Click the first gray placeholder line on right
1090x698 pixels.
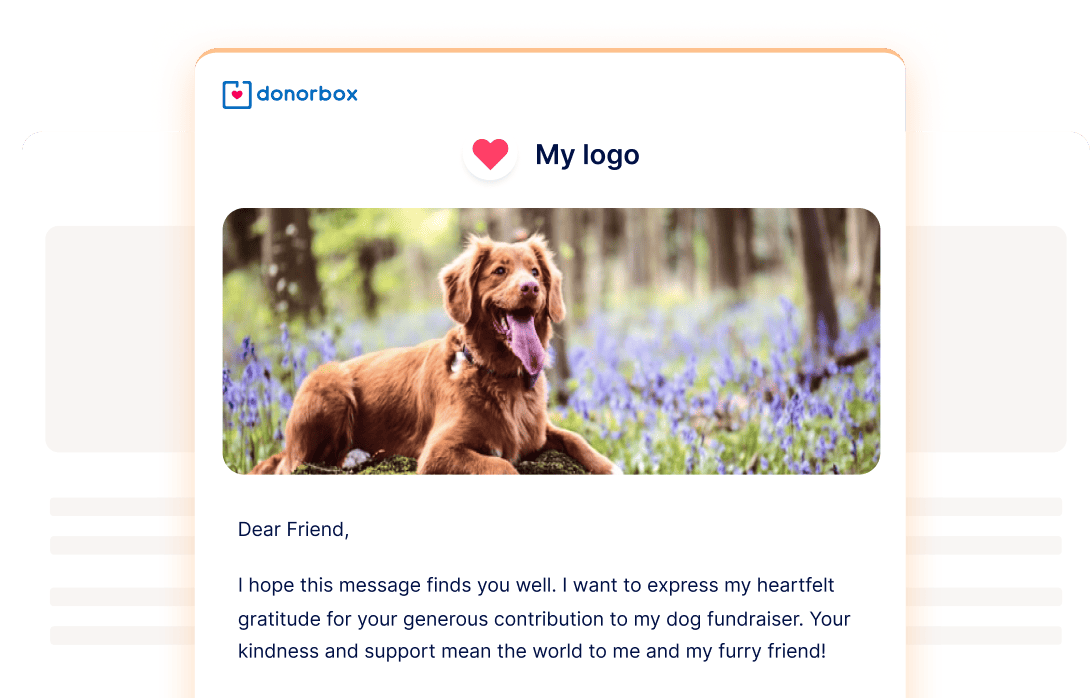click(983, 507)
